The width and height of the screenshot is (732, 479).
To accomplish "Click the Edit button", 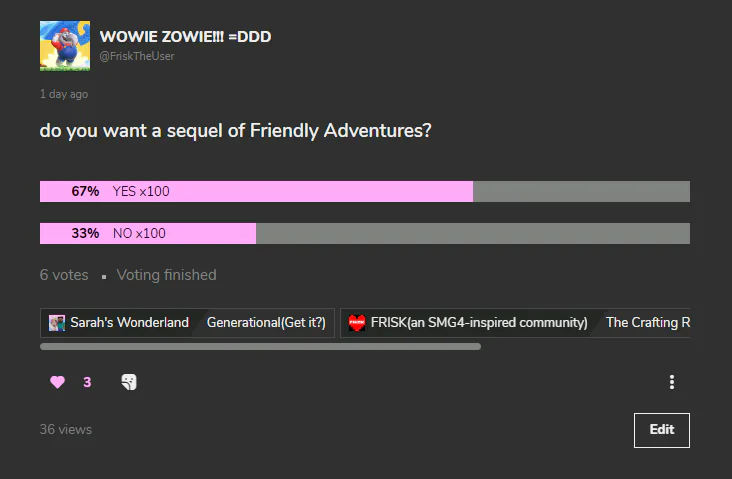I will pos(662,430).
